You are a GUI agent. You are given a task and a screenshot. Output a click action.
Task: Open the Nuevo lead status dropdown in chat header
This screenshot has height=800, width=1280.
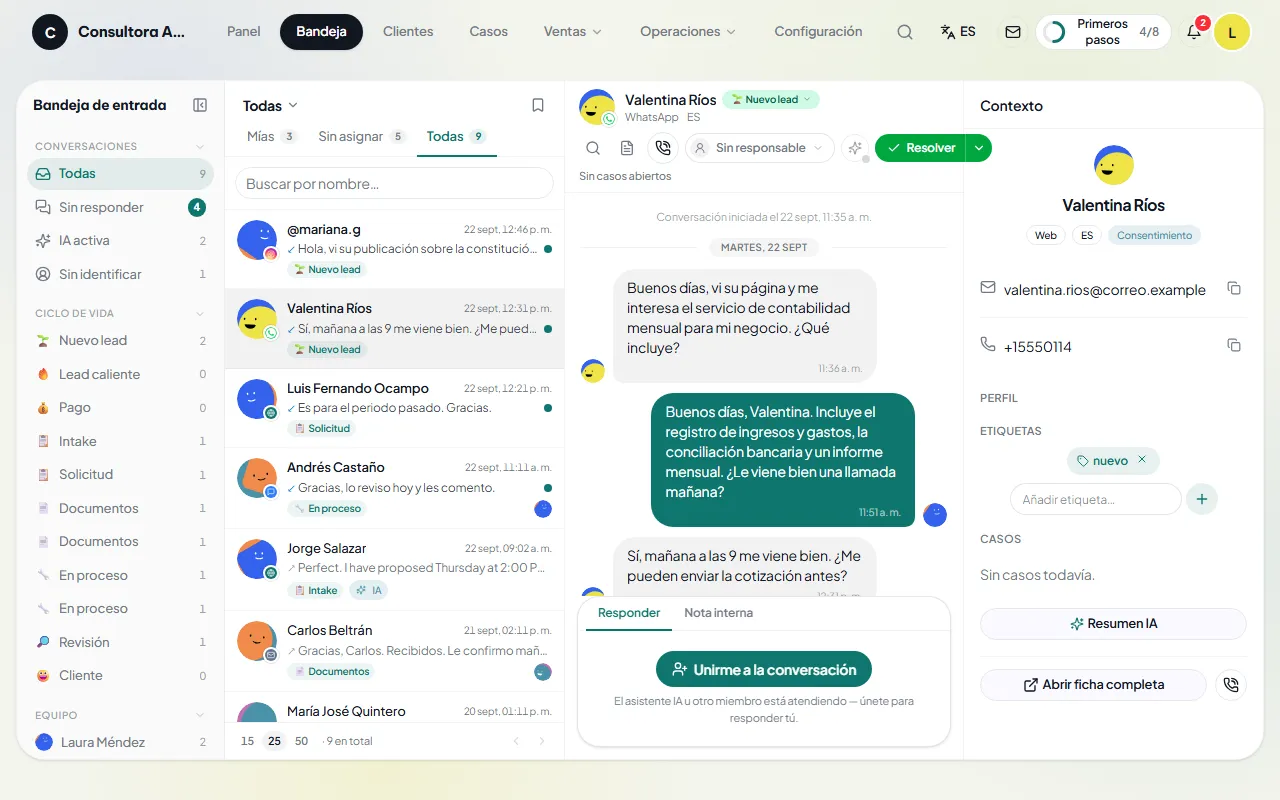tap(771, 99)
